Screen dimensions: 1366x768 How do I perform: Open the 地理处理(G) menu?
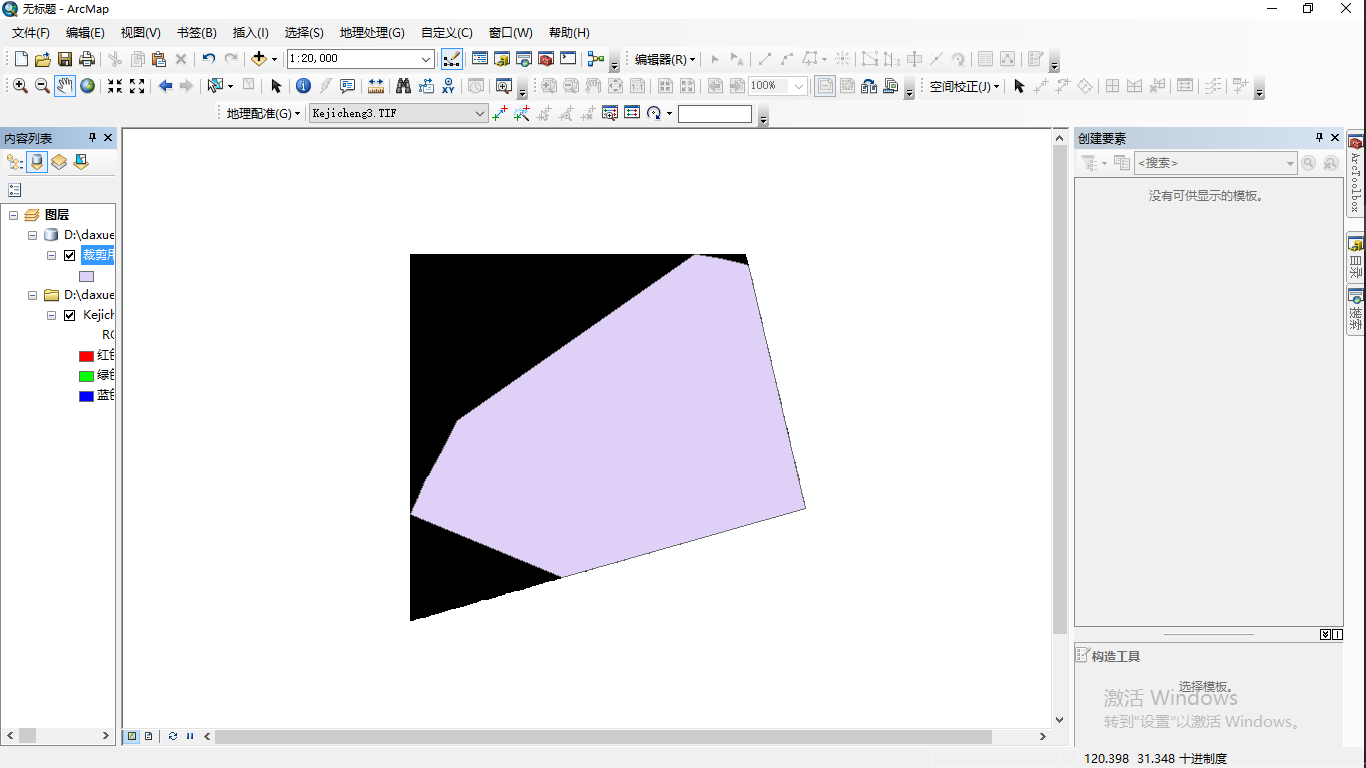coord(372,33)
